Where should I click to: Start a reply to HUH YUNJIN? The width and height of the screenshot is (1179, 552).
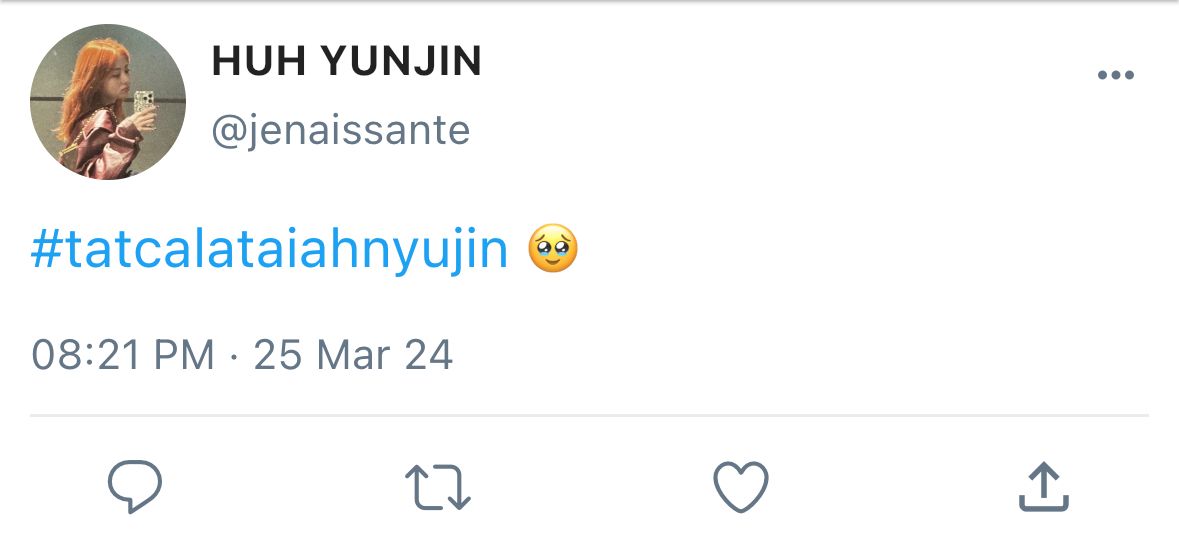135,487
